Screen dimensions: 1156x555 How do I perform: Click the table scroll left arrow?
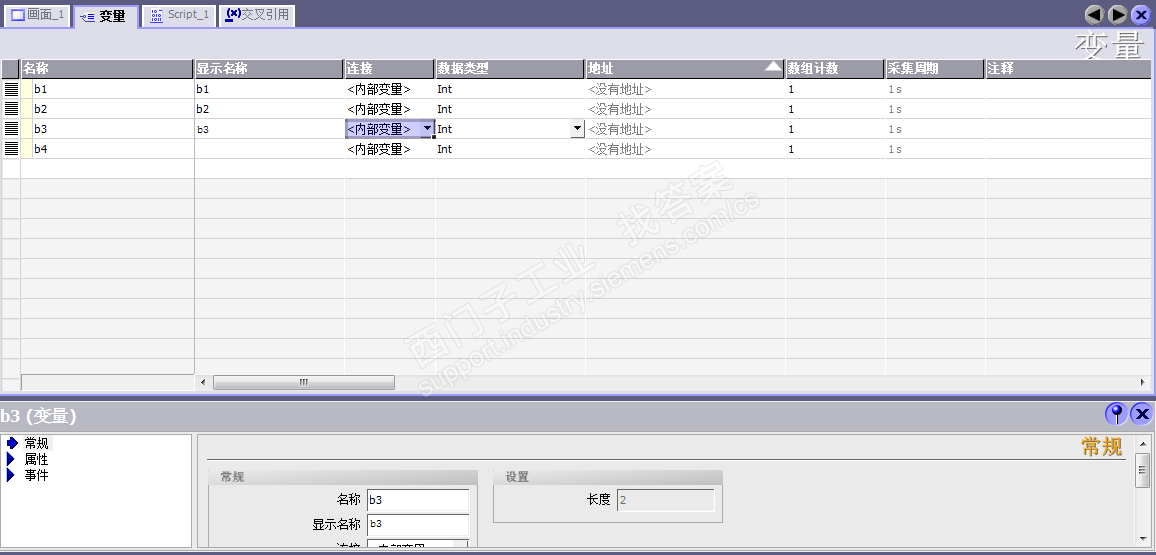pyautogui.click(x=203, y=382)
